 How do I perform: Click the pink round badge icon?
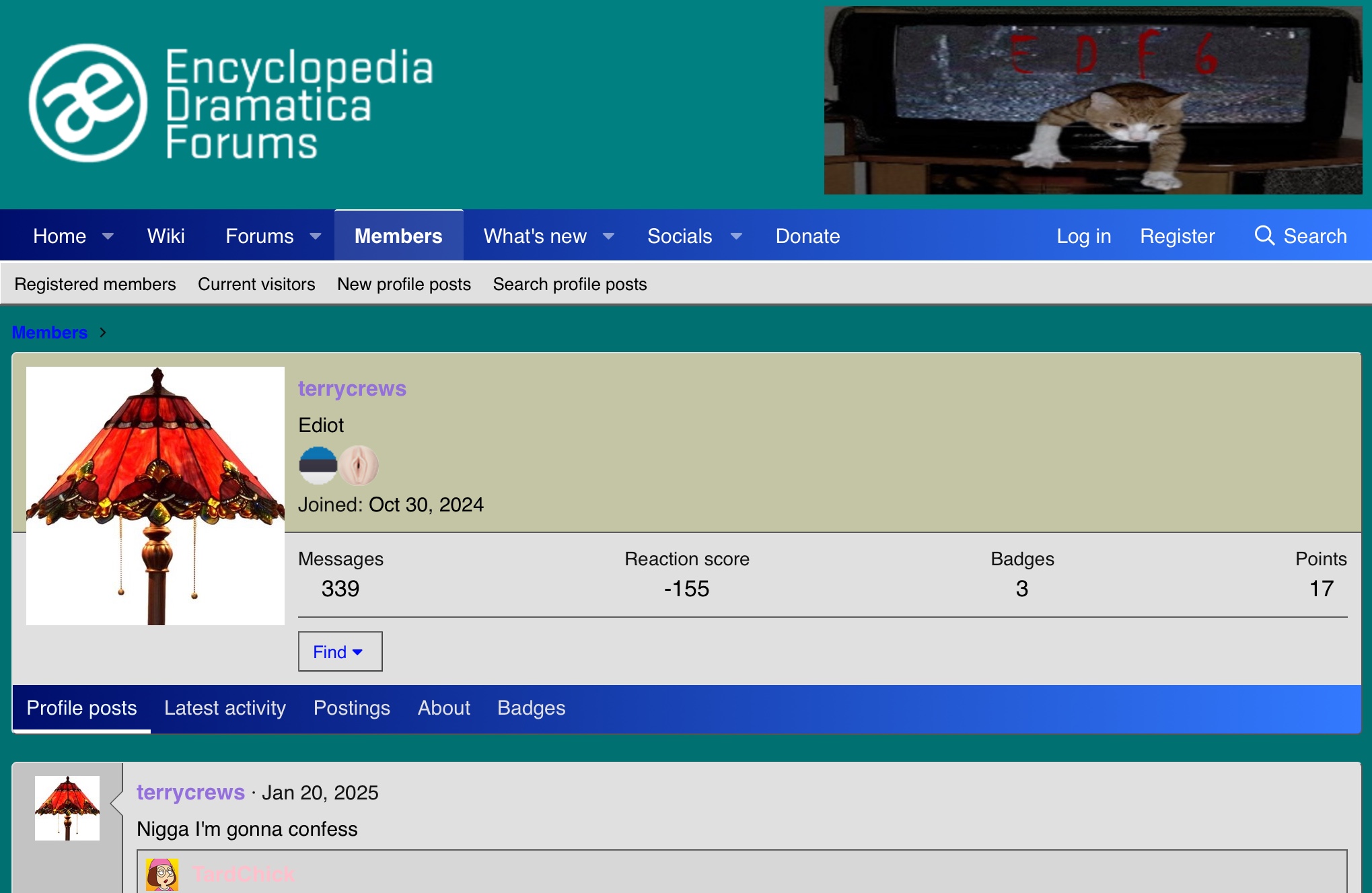tap(359, 466)
